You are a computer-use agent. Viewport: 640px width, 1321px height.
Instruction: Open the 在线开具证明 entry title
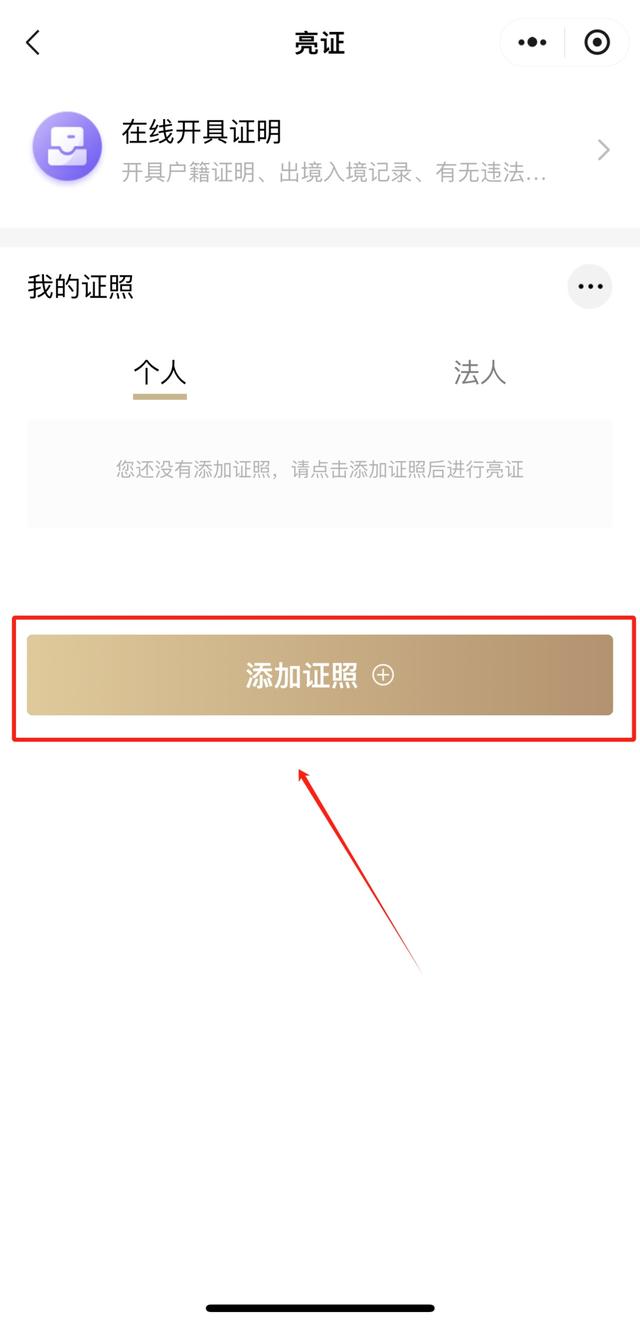coord(201,131)
